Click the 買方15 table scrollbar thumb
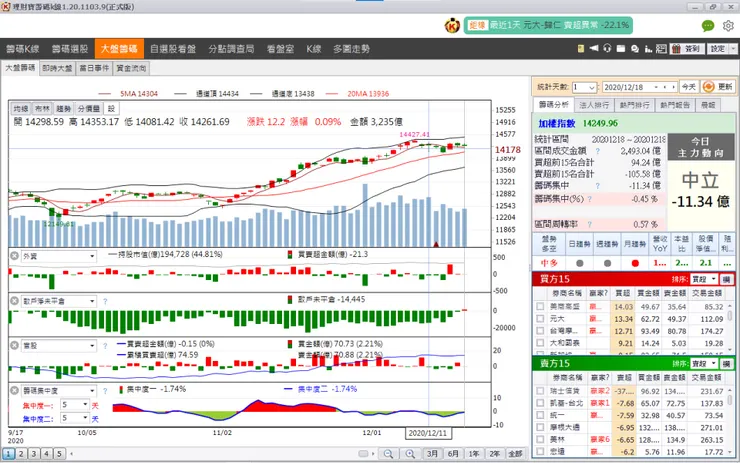Image resolution: width=740 pixels, height=463 pixels. point(732,315)
